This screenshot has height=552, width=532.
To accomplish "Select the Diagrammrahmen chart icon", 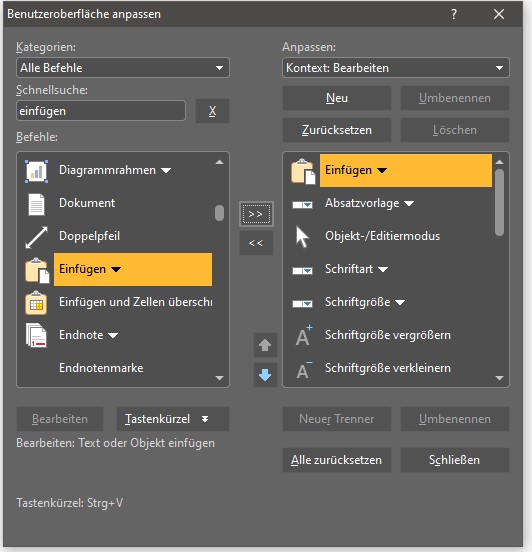I will [x=36, y=171].
